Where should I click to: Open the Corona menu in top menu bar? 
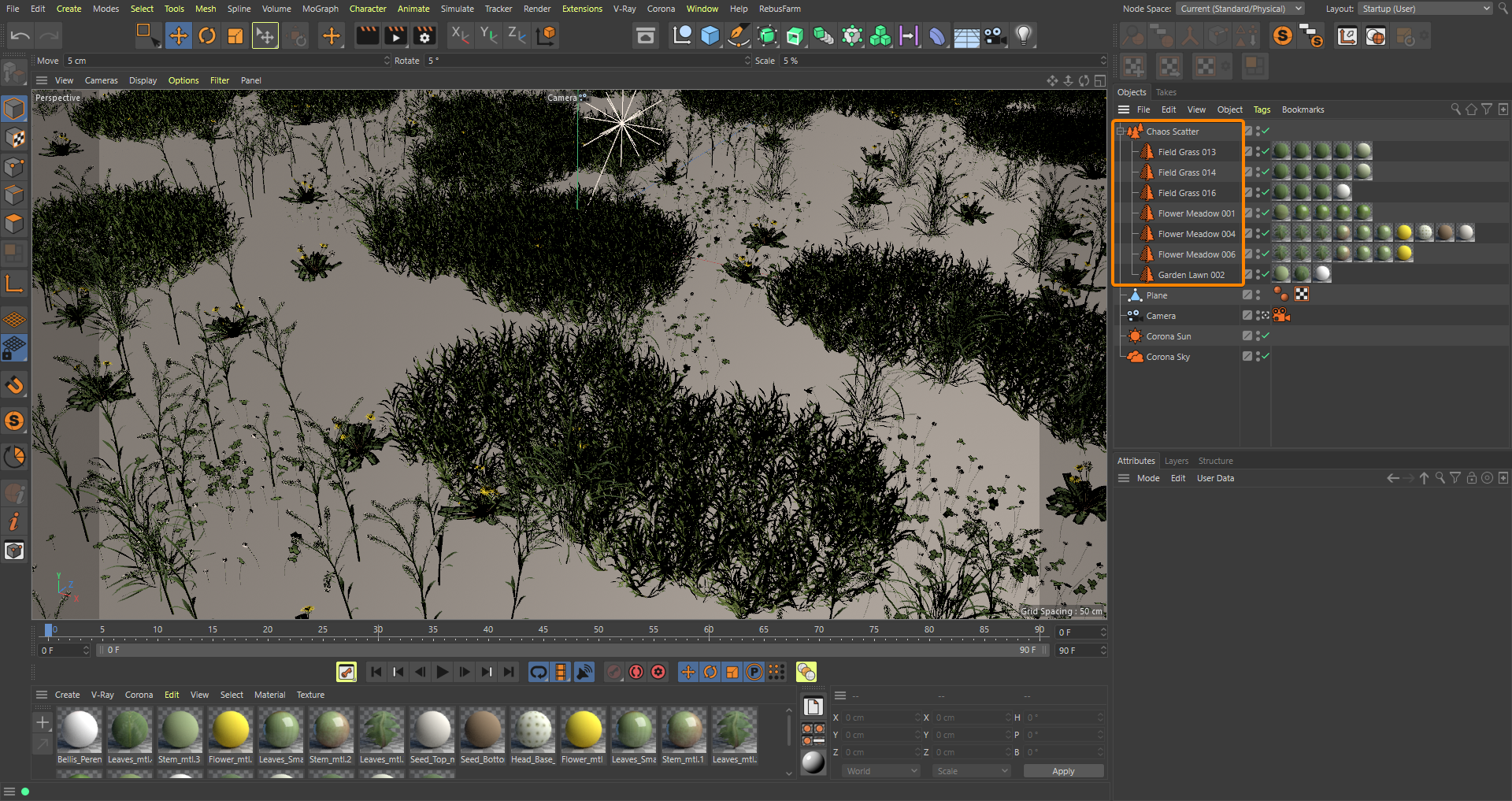[661, 9]
